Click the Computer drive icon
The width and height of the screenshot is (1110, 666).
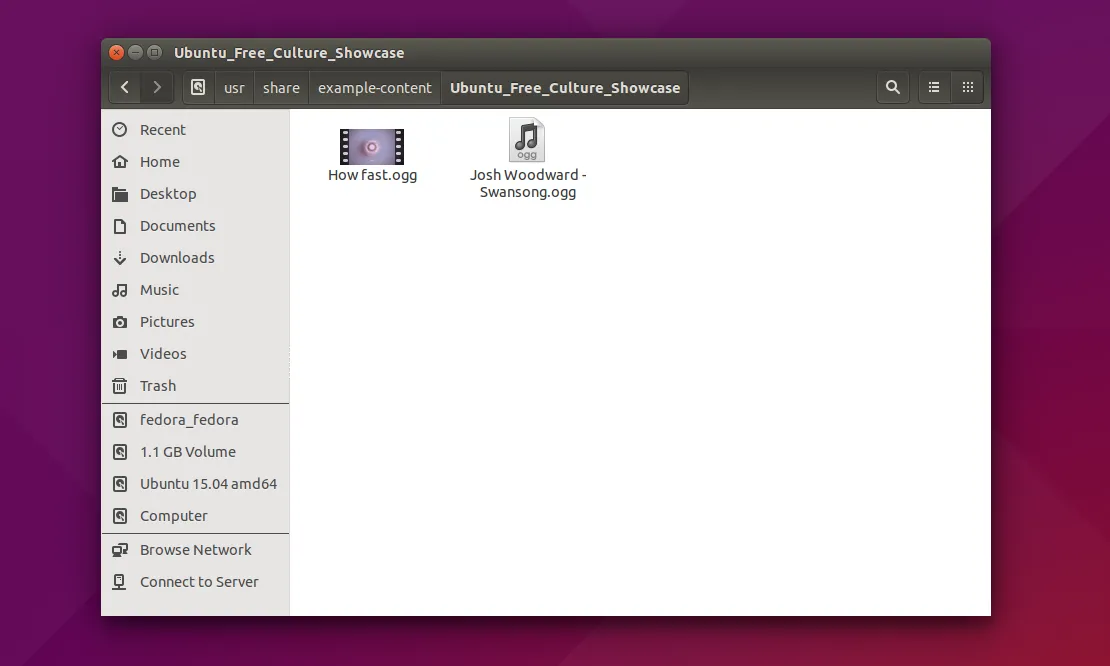pyautogui.click(x=120, y=516)
